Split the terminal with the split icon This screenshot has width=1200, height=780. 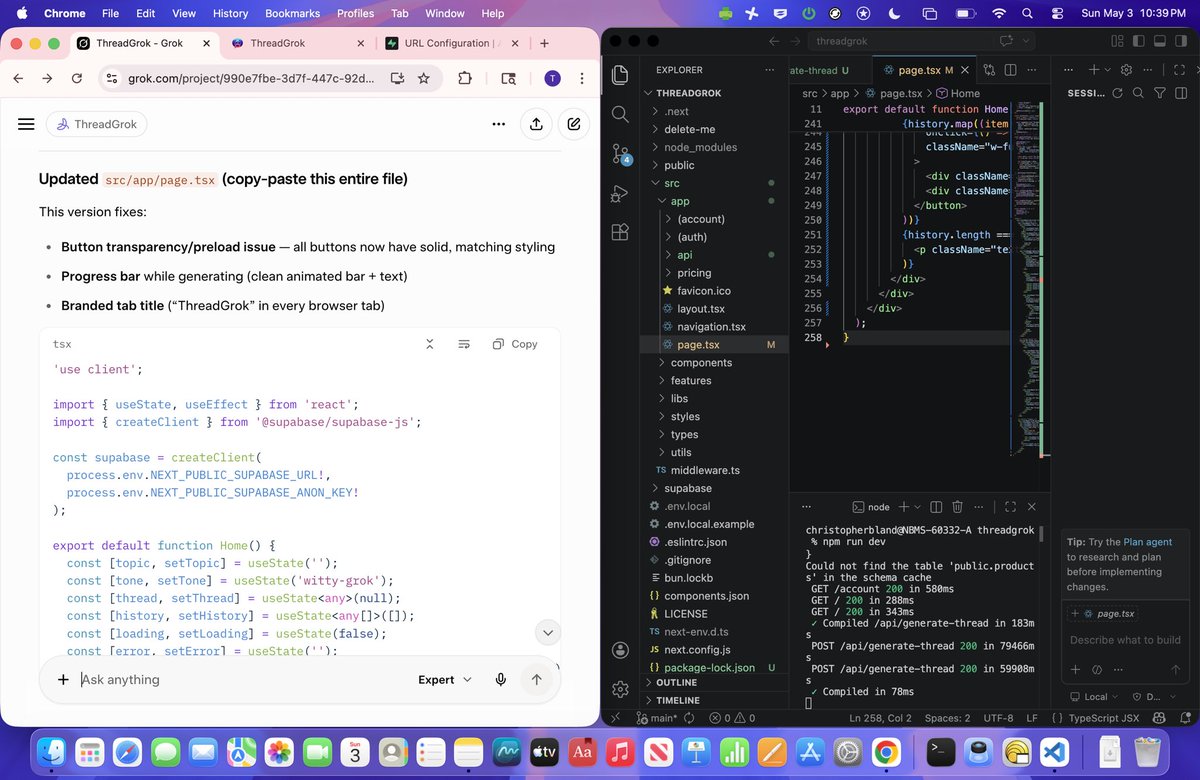(x=935, y=507)
